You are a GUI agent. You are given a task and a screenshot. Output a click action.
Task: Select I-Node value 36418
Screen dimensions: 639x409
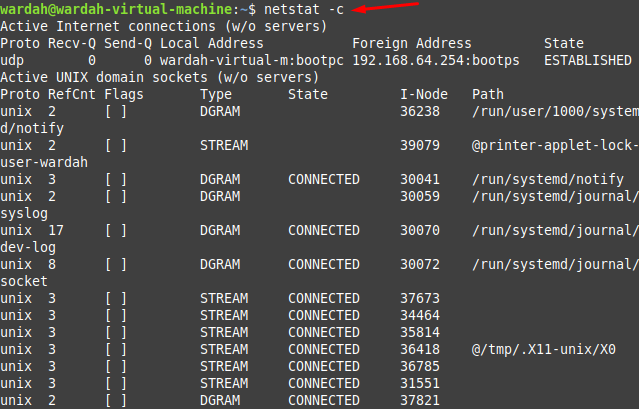420,350
